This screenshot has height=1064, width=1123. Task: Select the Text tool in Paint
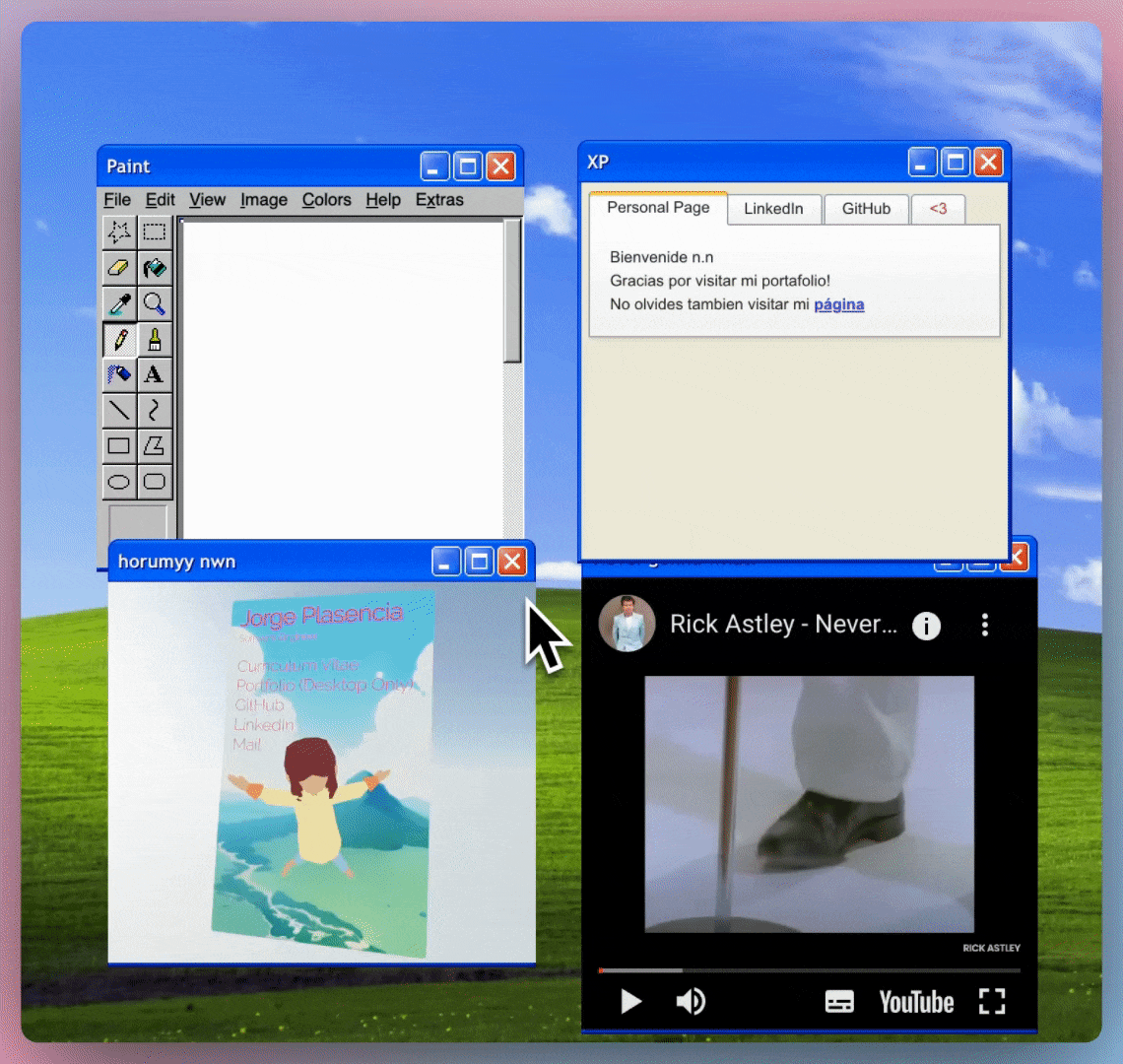click(154, 374)
